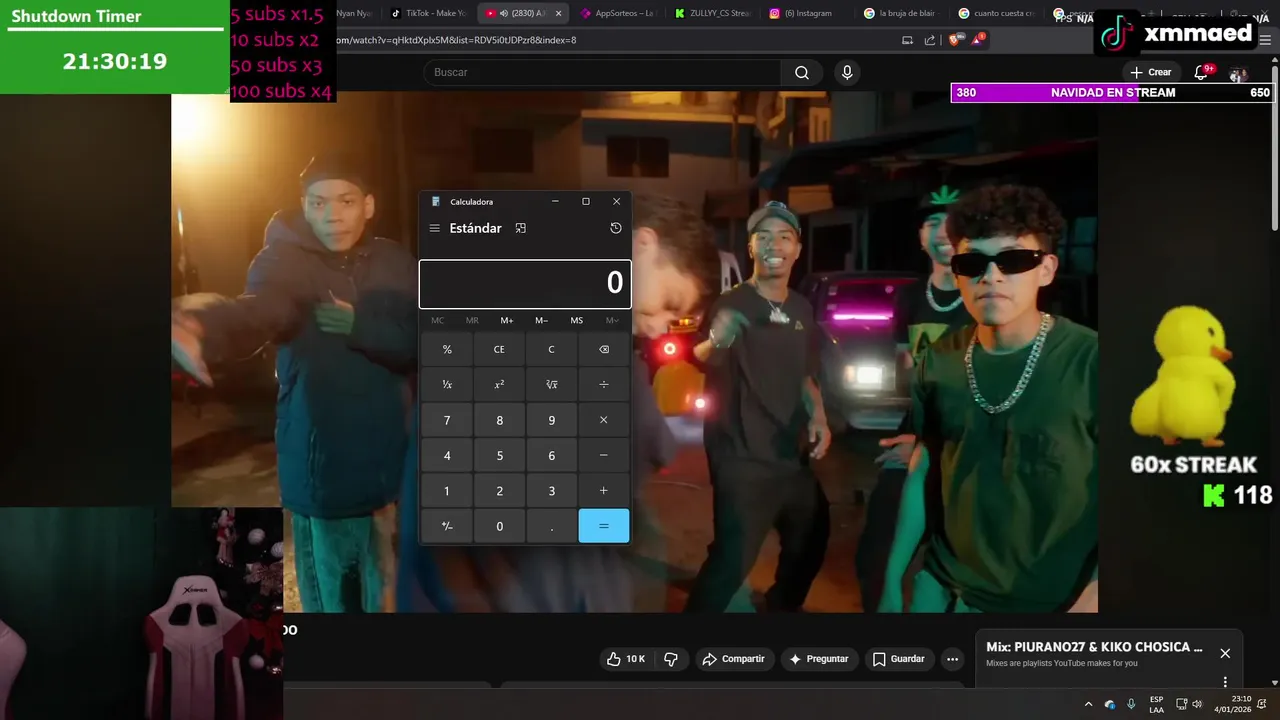This screenshot has height=720, width=1280.
Task: Click the plus/minus sign toggle key
Action: [447, 526]
